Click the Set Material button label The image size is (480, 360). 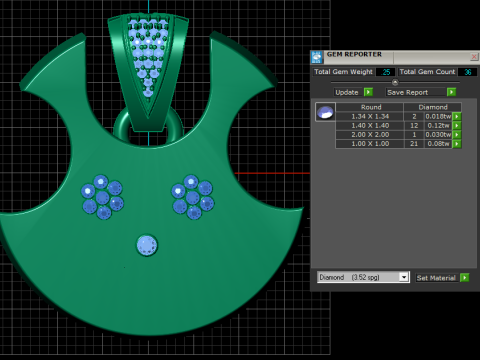(436, 278)
